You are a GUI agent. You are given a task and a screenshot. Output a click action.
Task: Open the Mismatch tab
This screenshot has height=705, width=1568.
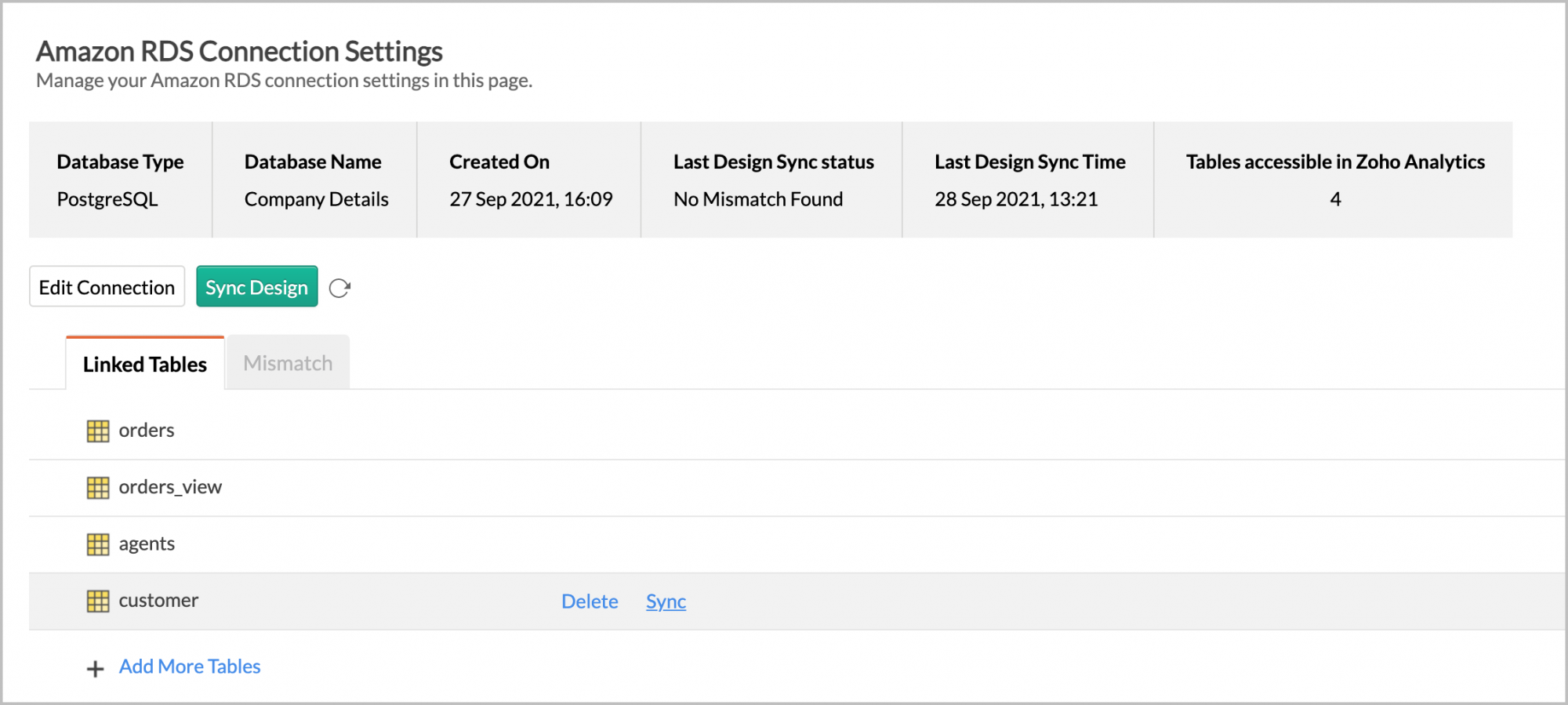288,362
